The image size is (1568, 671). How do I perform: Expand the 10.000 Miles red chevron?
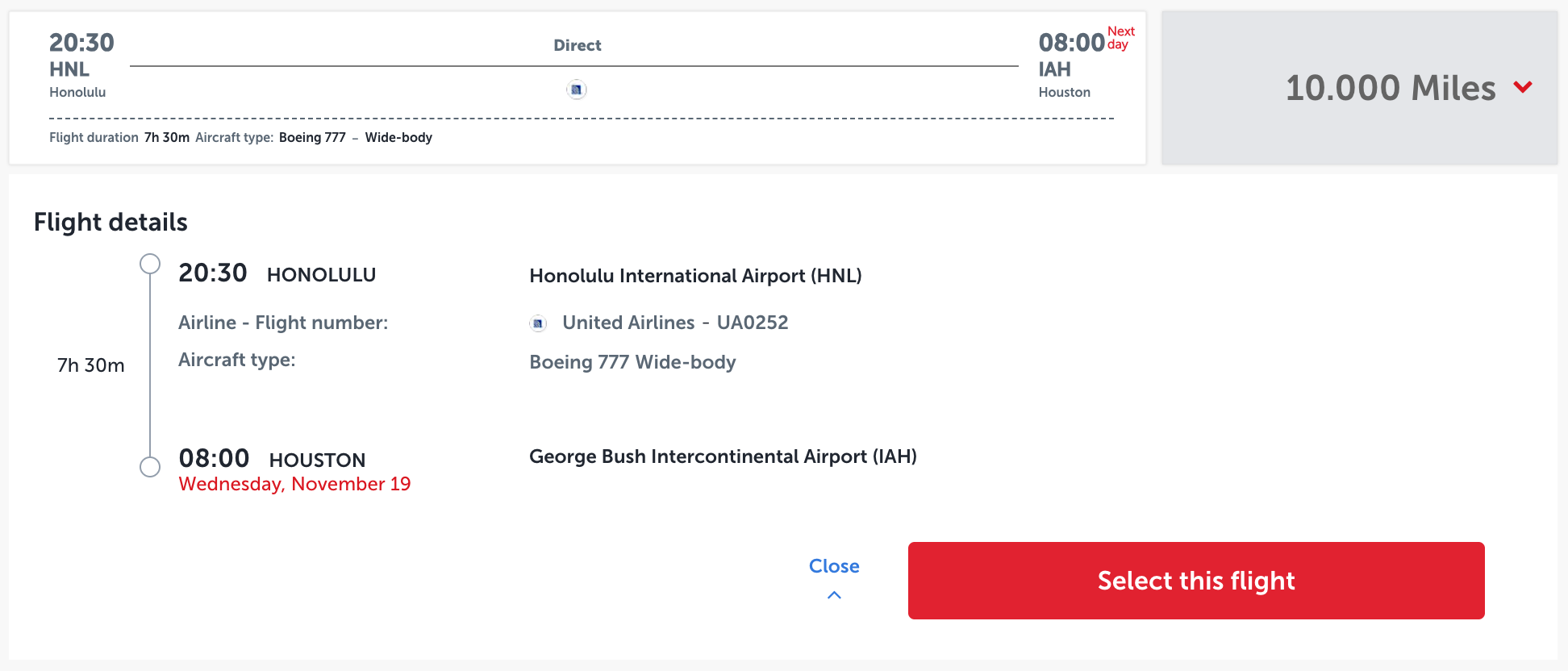coord(1523,87)
